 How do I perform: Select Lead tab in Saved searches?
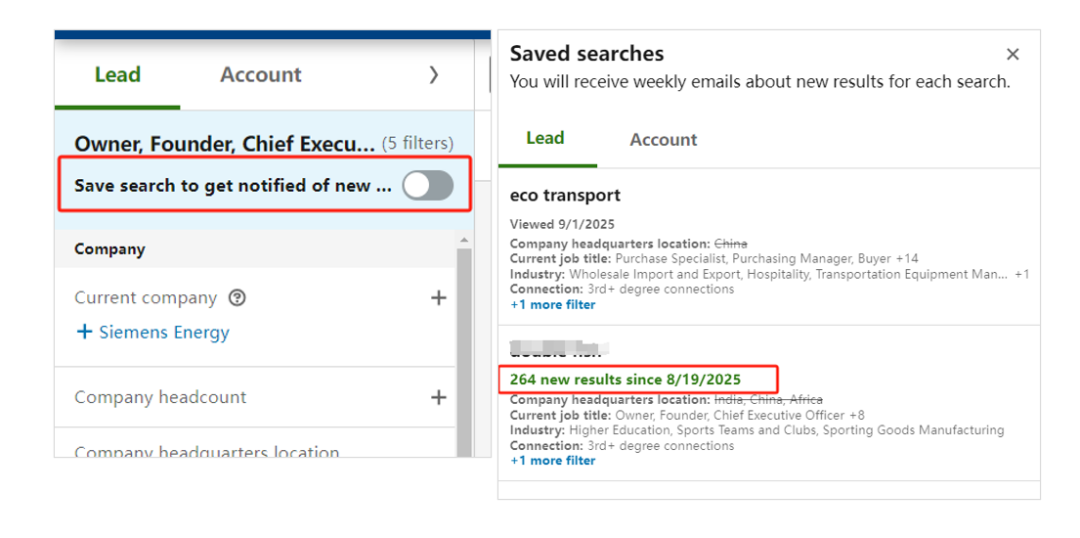[x=545, y=139]
